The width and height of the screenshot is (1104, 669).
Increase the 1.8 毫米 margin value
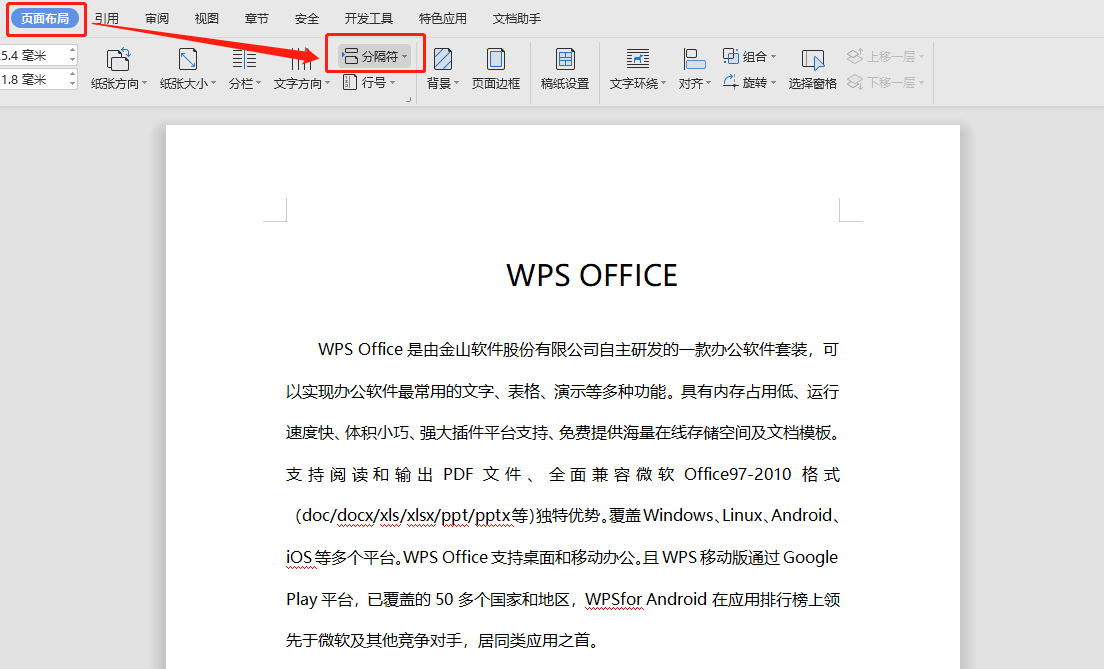(x=73, y=75)
